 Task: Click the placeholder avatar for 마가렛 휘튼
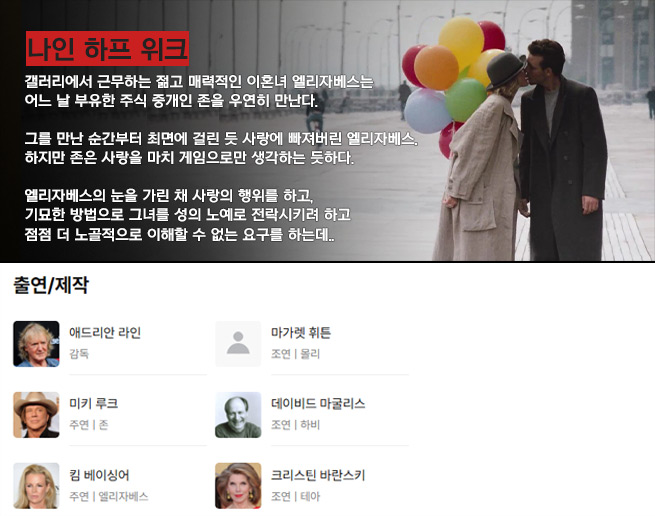coord(238,344)
